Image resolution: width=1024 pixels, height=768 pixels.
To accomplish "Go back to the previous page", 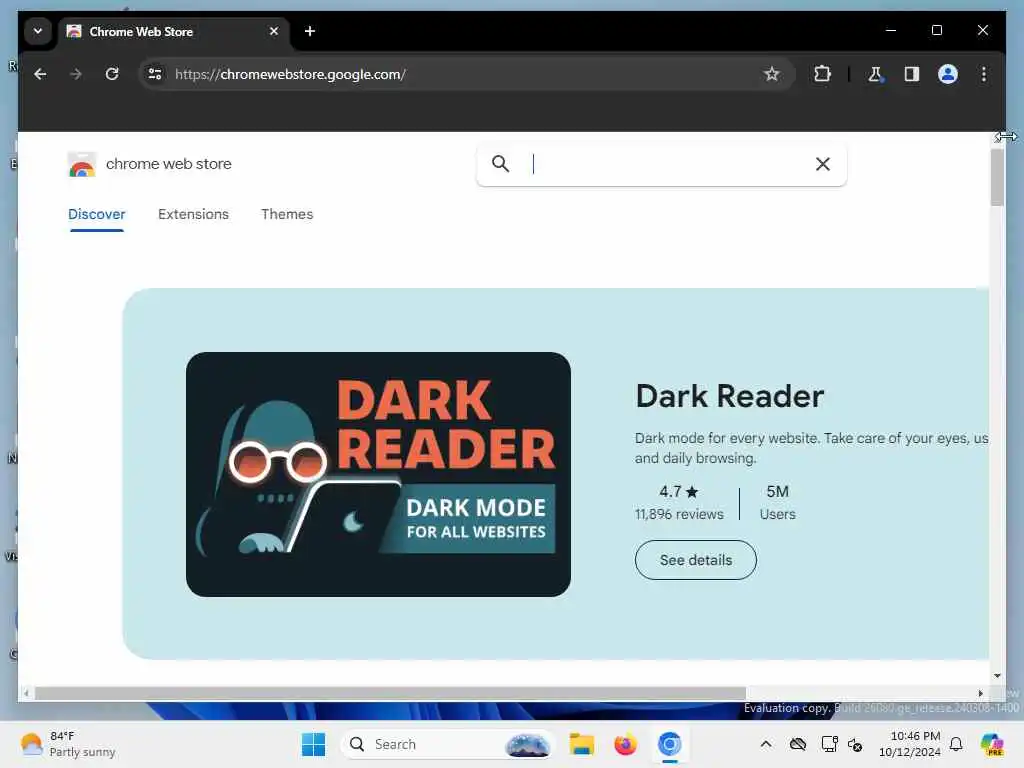I will (x=40, y=74).
